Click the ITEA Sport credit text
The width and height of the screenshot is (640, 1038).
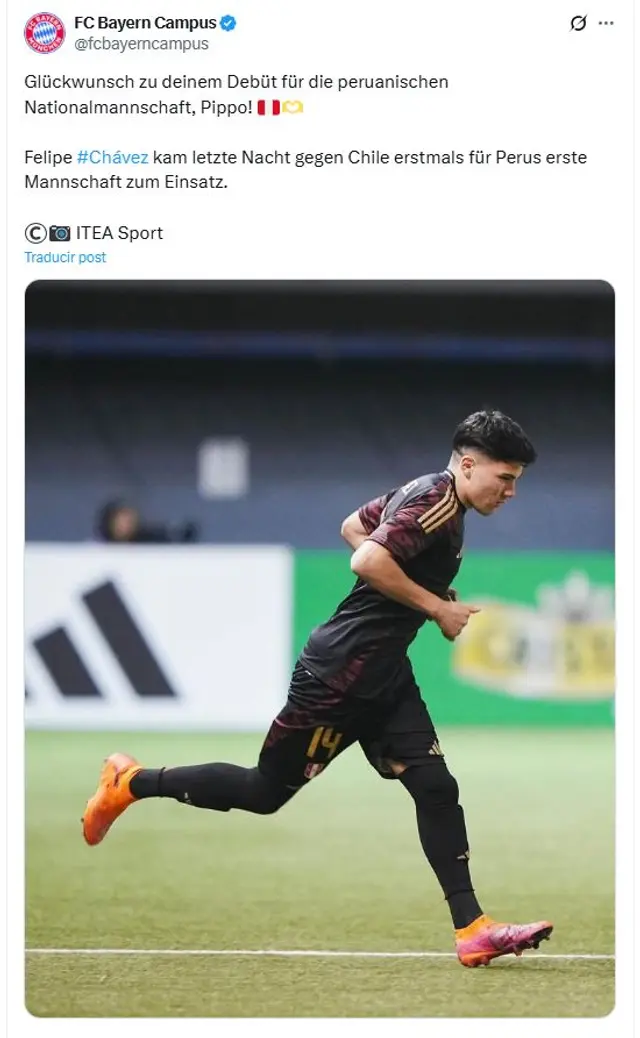(119, 233)
